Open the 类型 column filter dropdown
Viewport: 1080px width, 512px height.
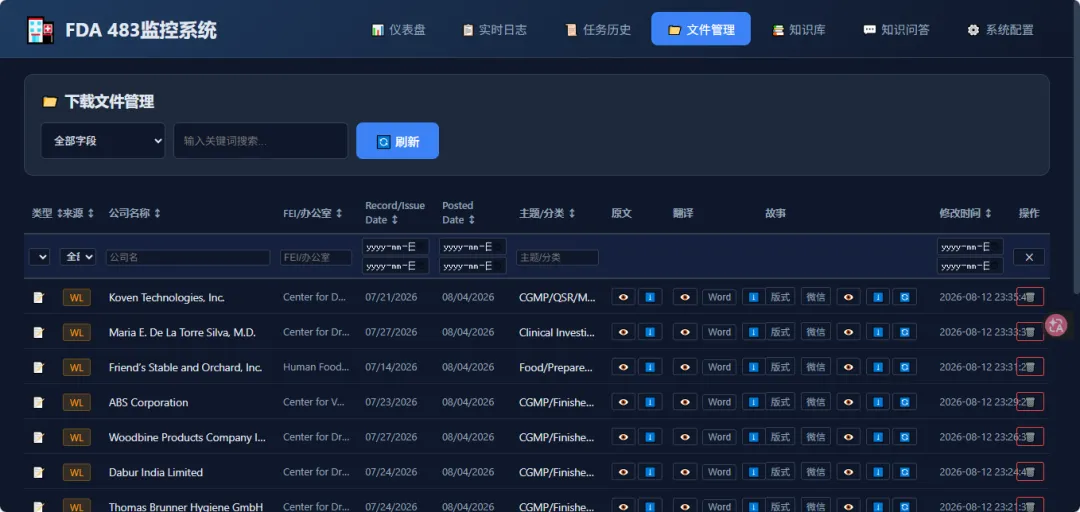click(x=39, y=257)
